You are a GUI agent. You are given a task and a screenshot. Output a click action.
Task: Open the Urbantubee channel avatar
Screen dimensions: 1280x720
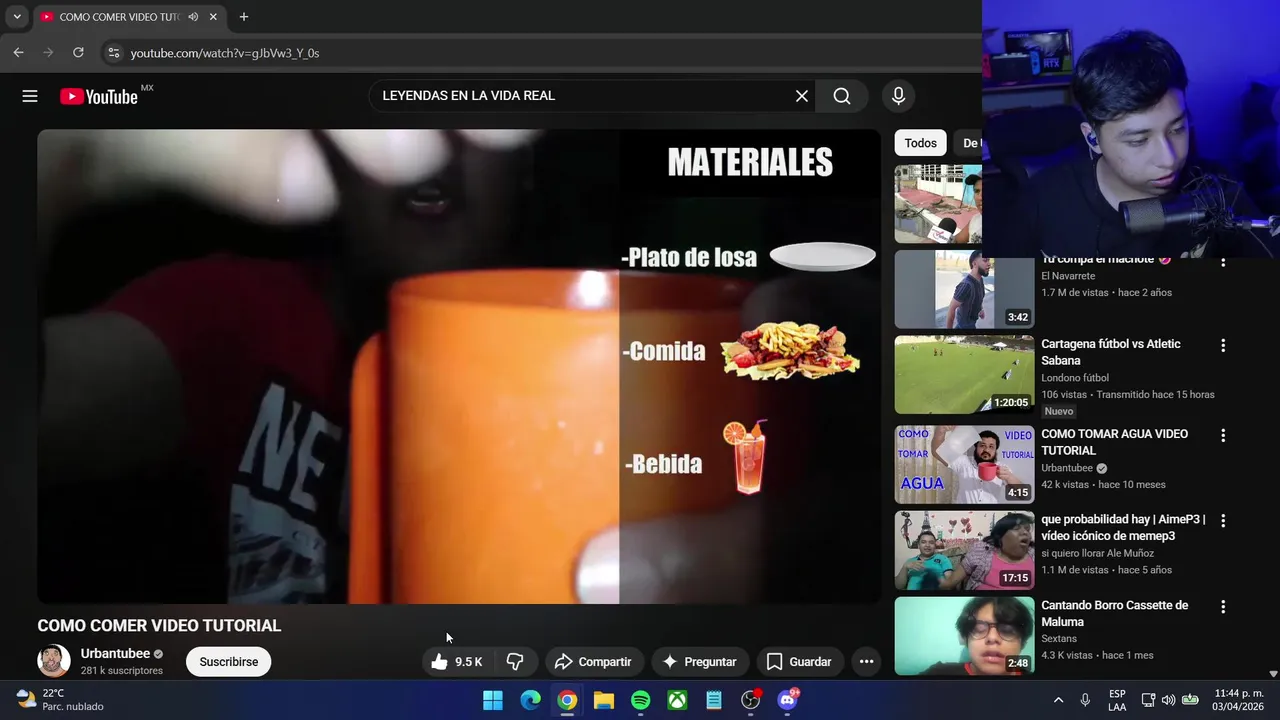coord(54,661)
